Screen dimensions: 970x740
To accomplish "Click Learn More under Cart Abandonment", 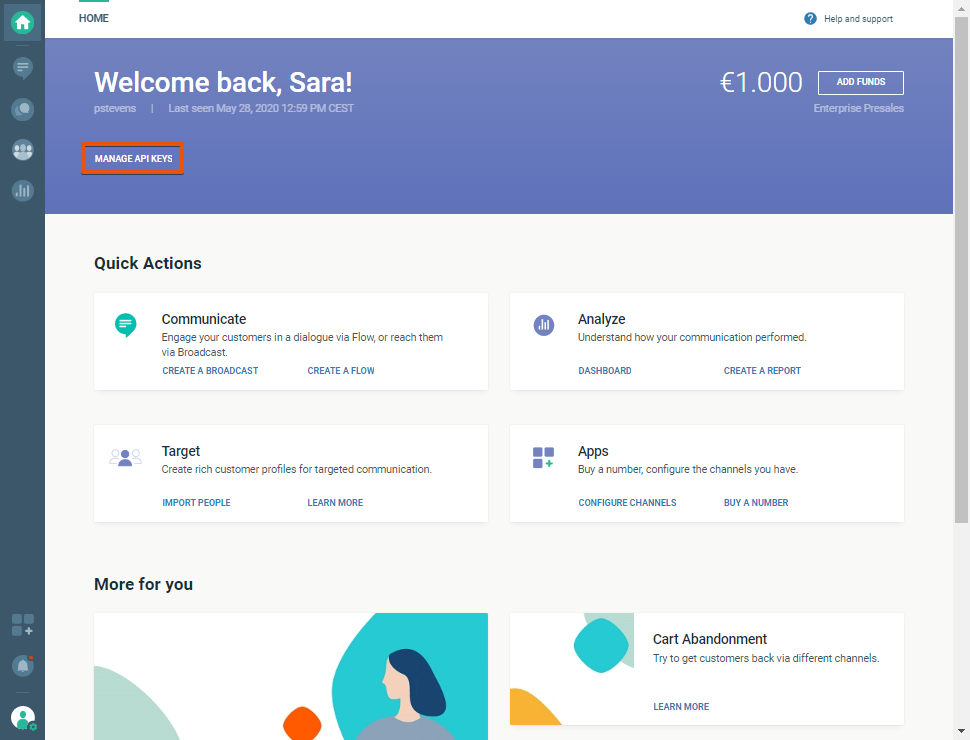I will pyautogui.click(x=681, y=707).
